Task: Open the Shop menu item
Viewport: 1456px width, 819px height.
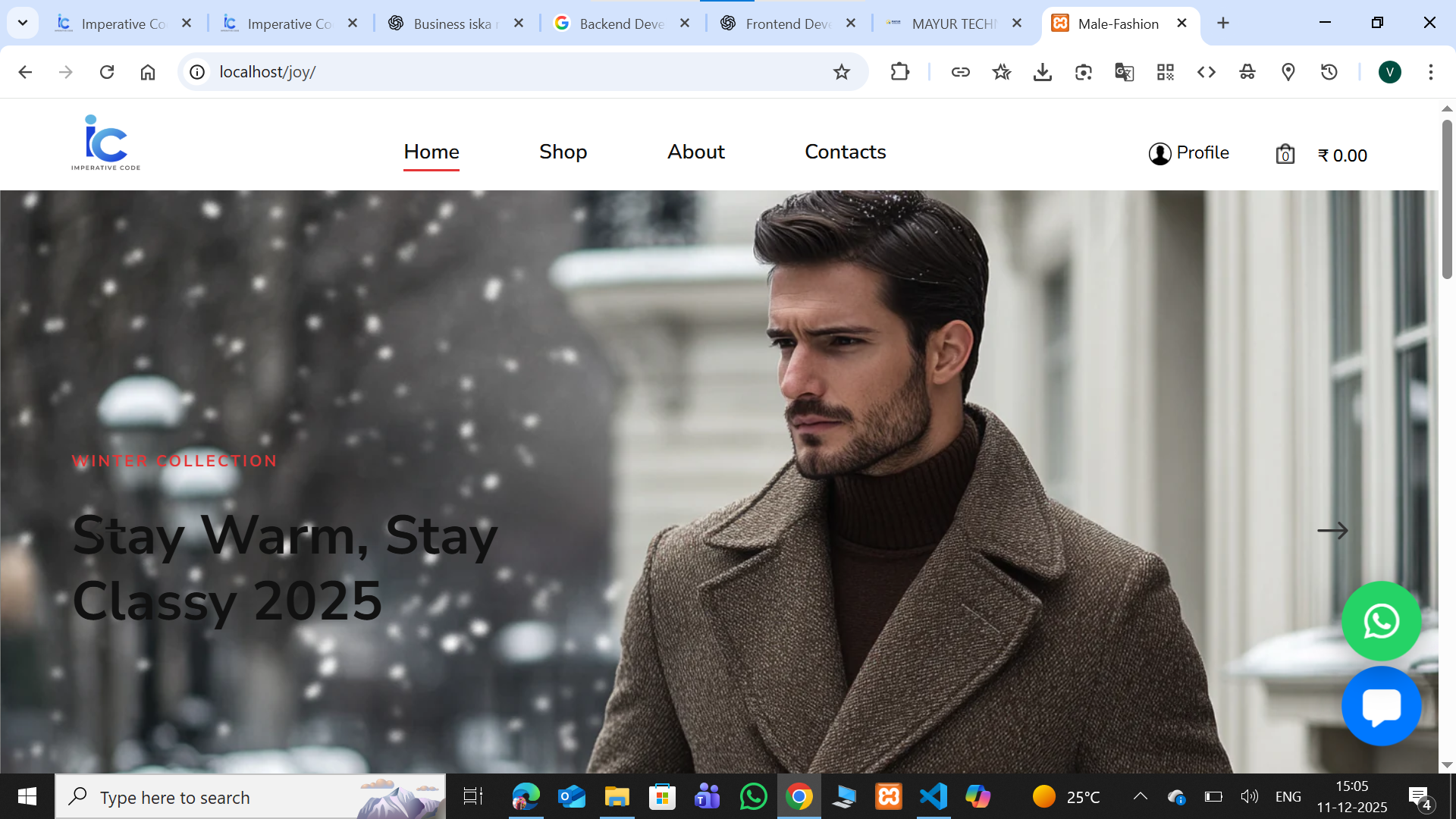Action: [563, 152]
